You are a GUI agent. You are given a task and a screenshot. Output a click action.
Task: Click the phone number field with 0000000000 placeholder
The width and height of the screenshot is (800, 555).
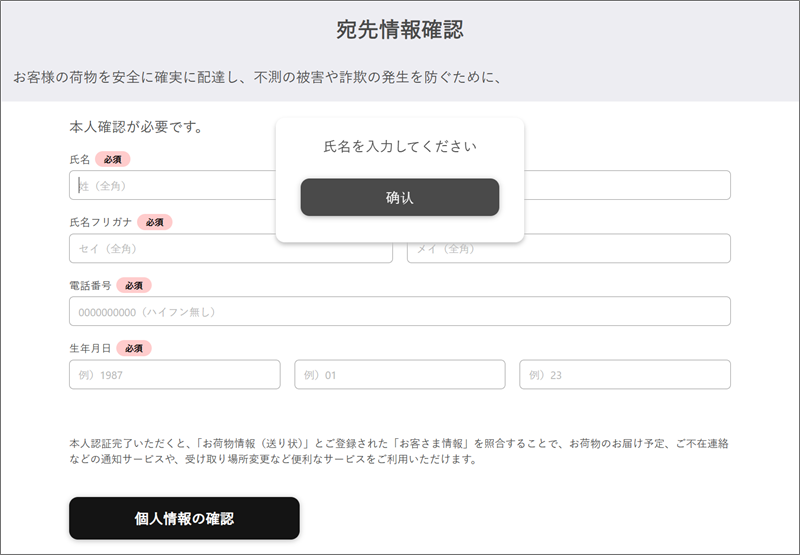[x=399, y=311]
